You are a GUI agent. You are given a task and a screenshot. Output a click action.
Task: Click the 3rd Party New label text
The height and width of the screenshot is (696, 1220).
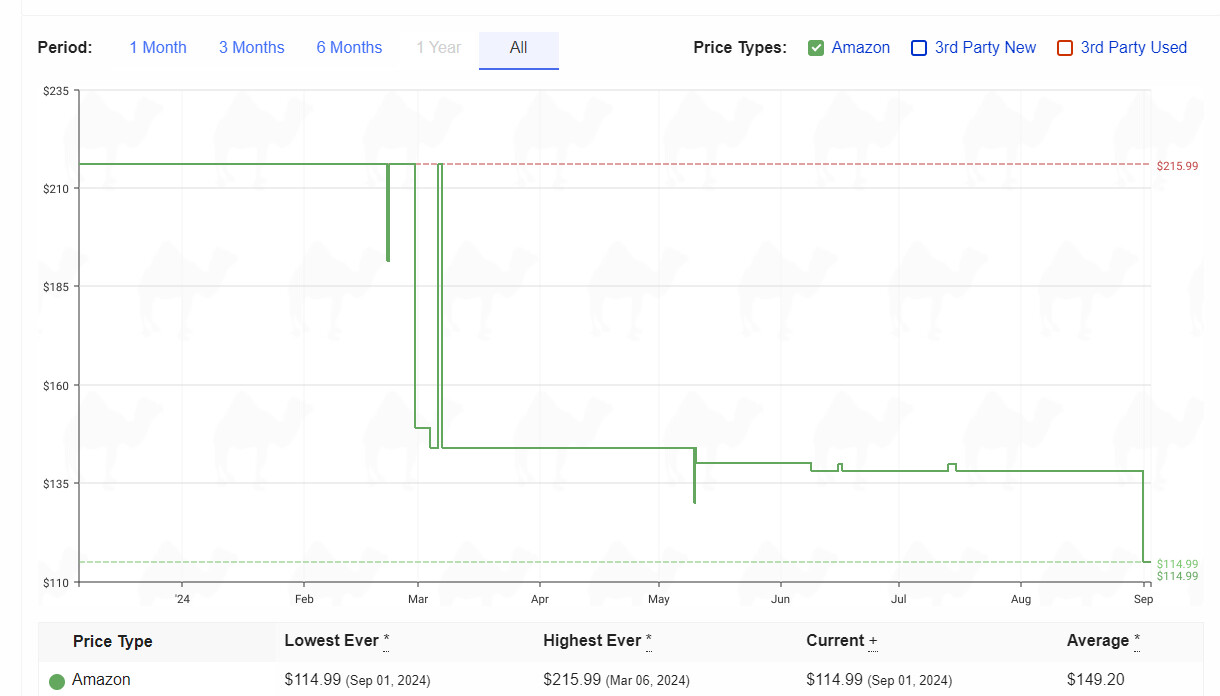[x=985, y=48]
